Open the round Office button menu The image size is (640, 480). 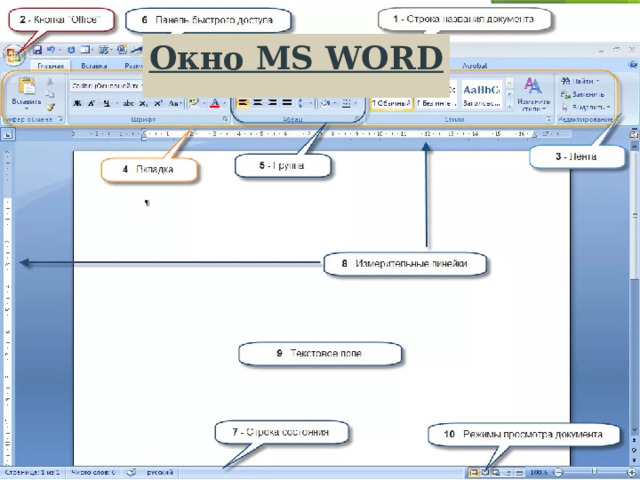tap(13, 55)
